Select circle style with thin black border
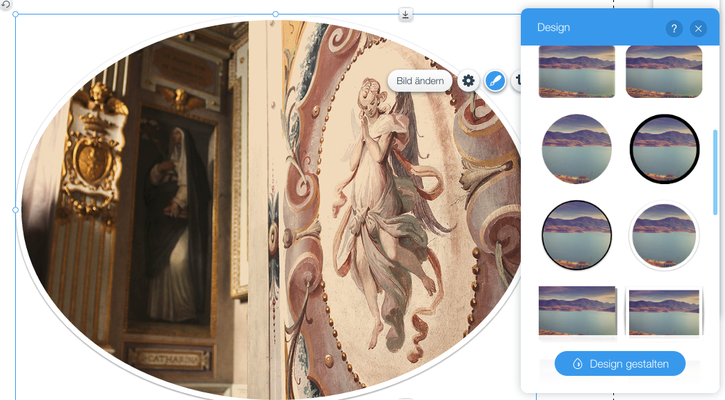Viewport: 725px width, 400px height. point(577,235)
